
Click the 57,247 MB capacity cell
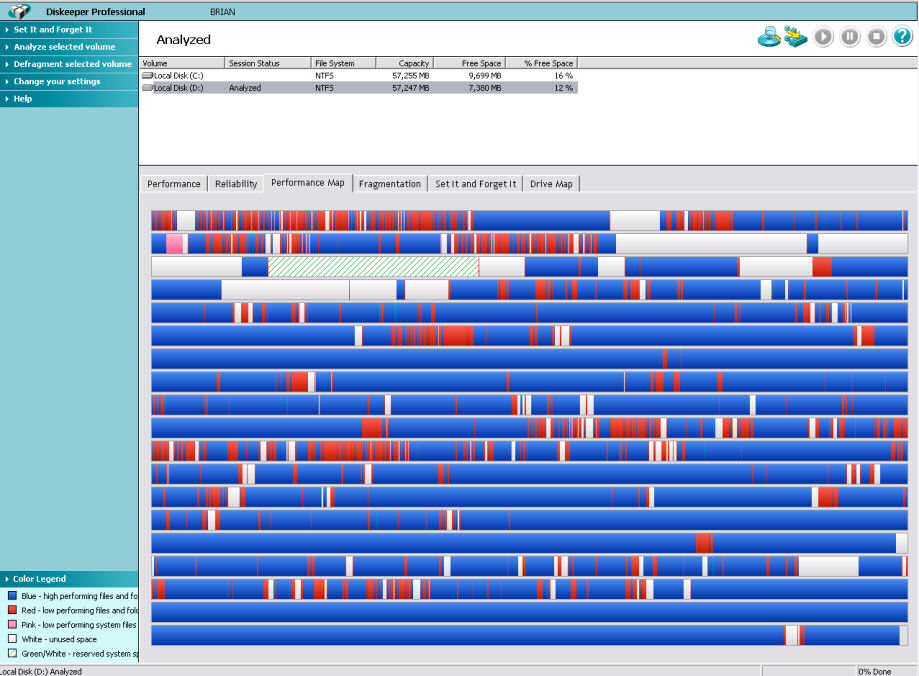click(411, 88)
